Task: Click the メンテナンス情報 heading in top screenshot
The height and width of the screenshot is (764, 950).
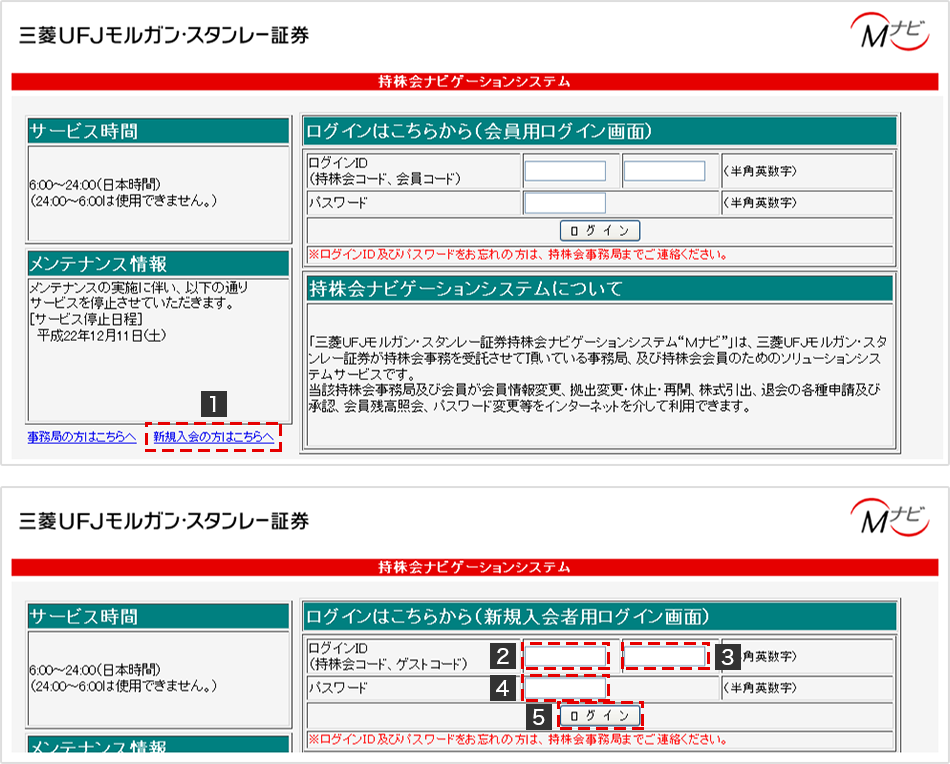Action: pos(159,264)
